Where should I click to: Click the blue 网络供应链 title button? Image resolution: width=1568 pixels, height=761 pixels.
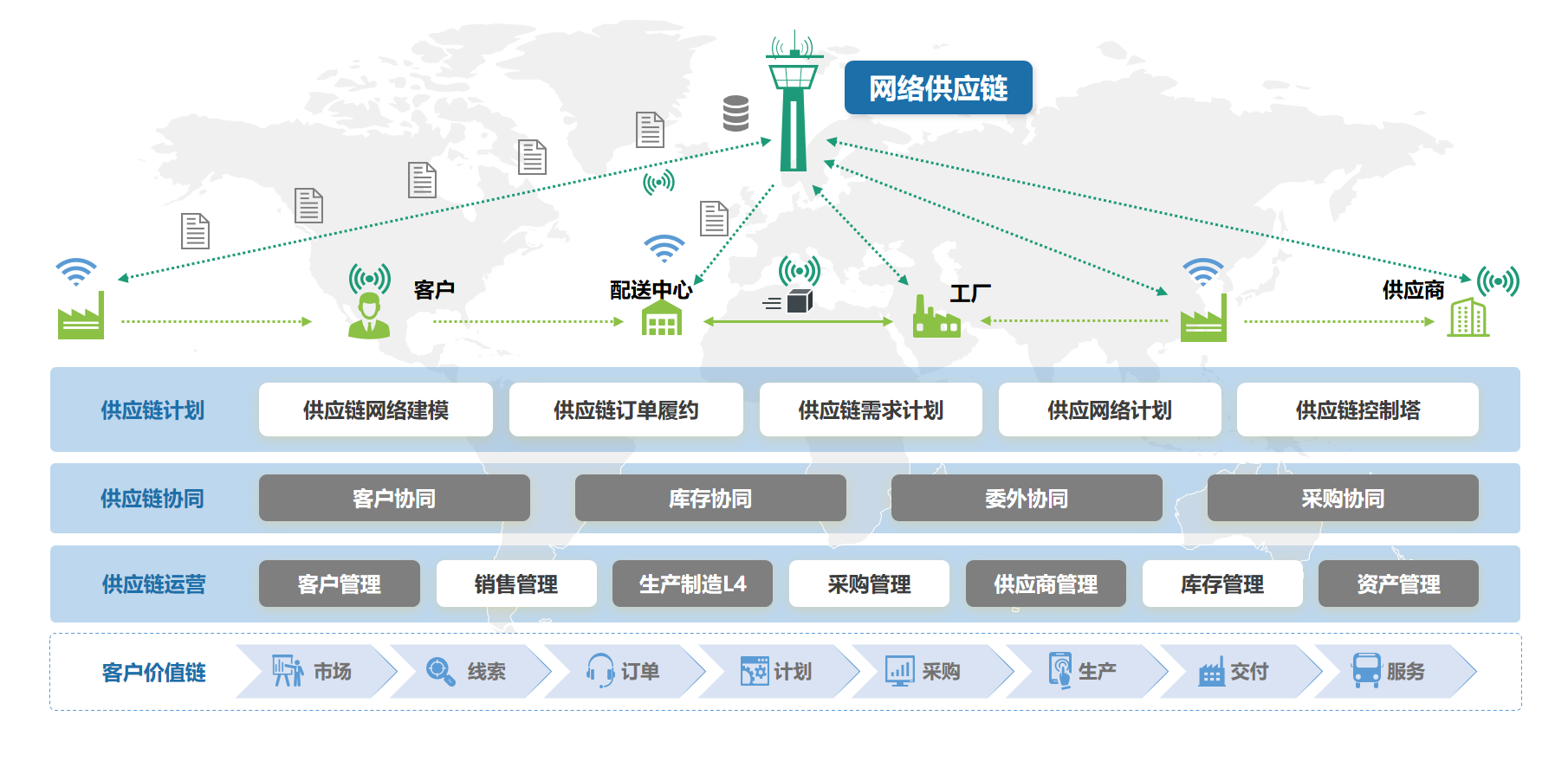coord(938,88)
